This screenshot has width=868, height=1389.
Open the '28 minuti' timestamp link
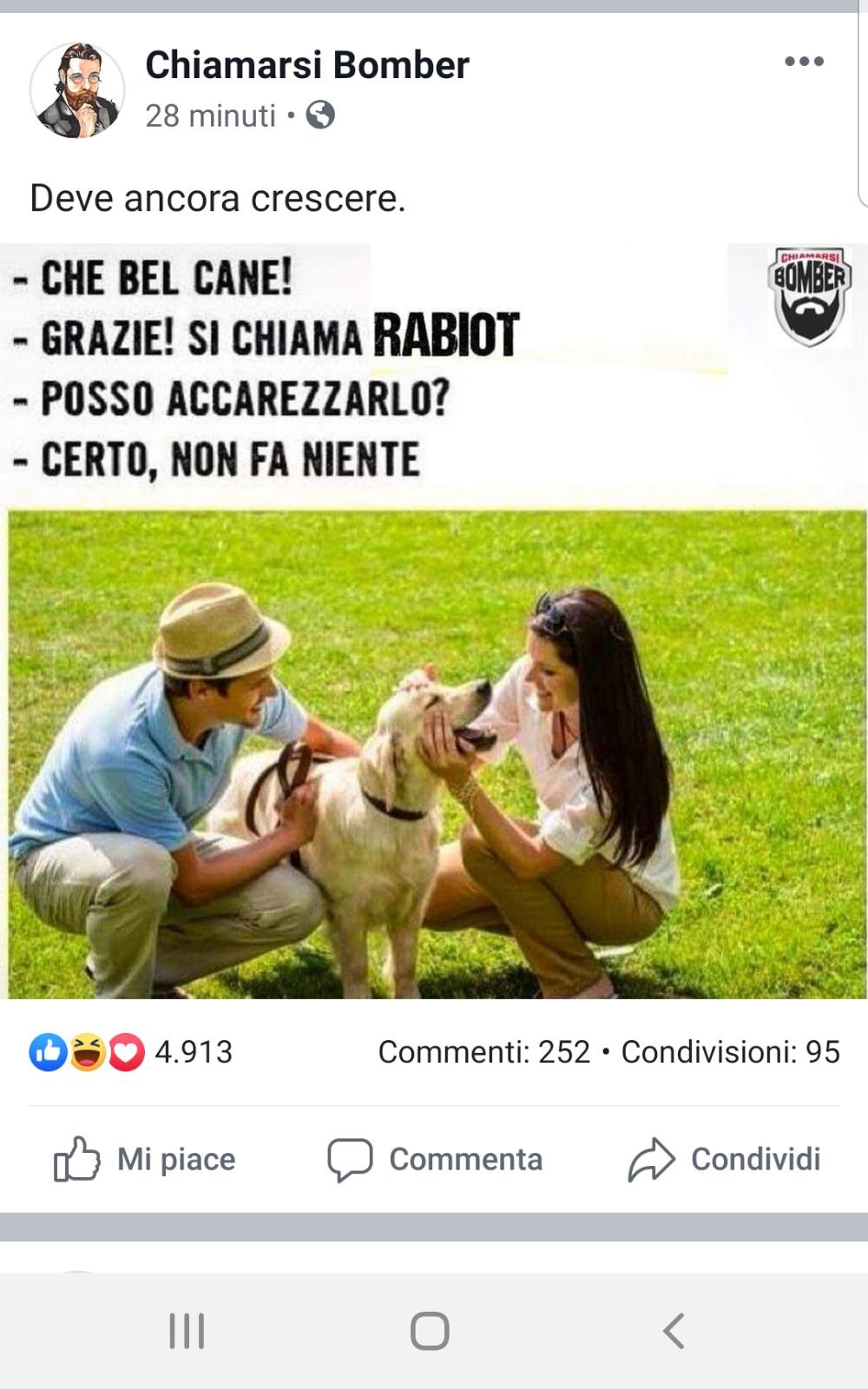click(x=210, y=115)
